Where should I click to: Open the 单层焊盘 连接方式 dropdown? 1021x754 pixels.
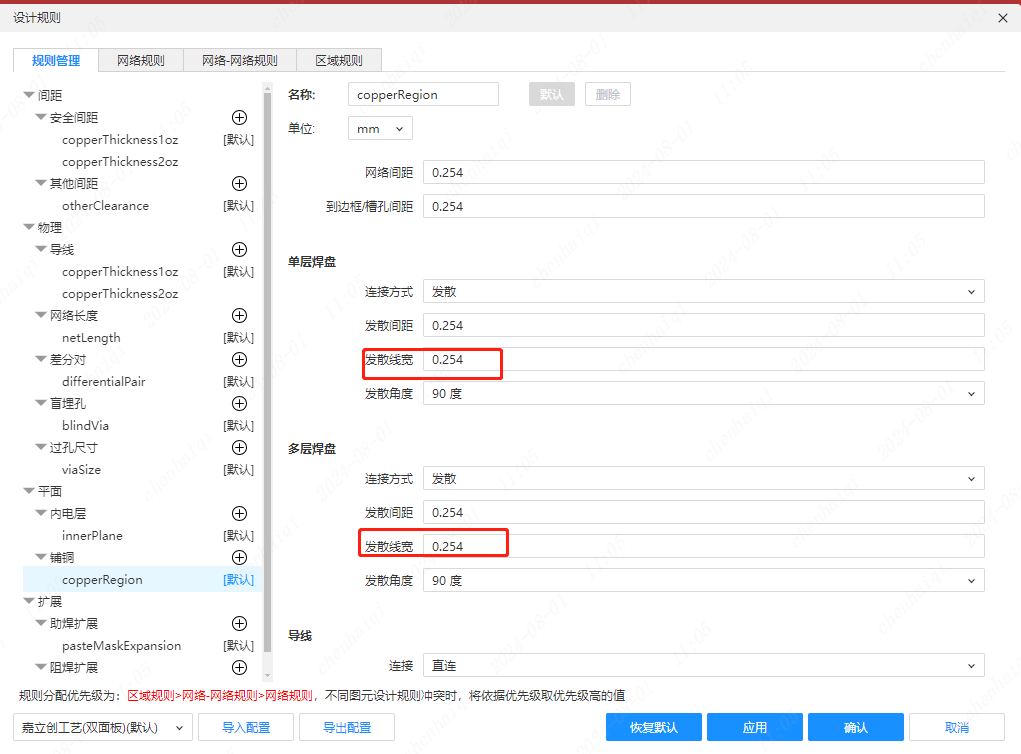703,292
